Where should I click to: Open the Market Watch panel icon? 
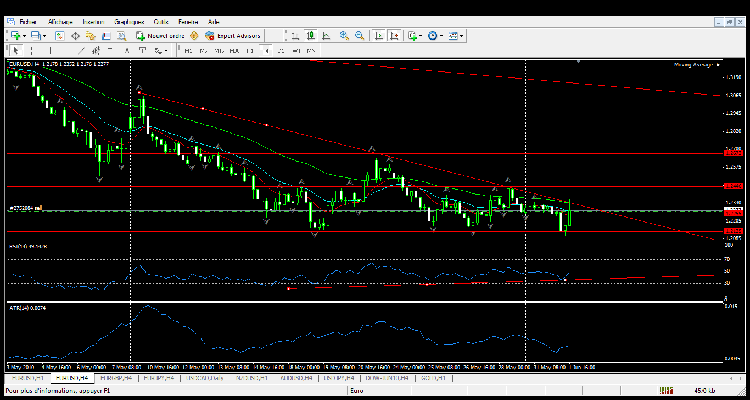[60, 36]
